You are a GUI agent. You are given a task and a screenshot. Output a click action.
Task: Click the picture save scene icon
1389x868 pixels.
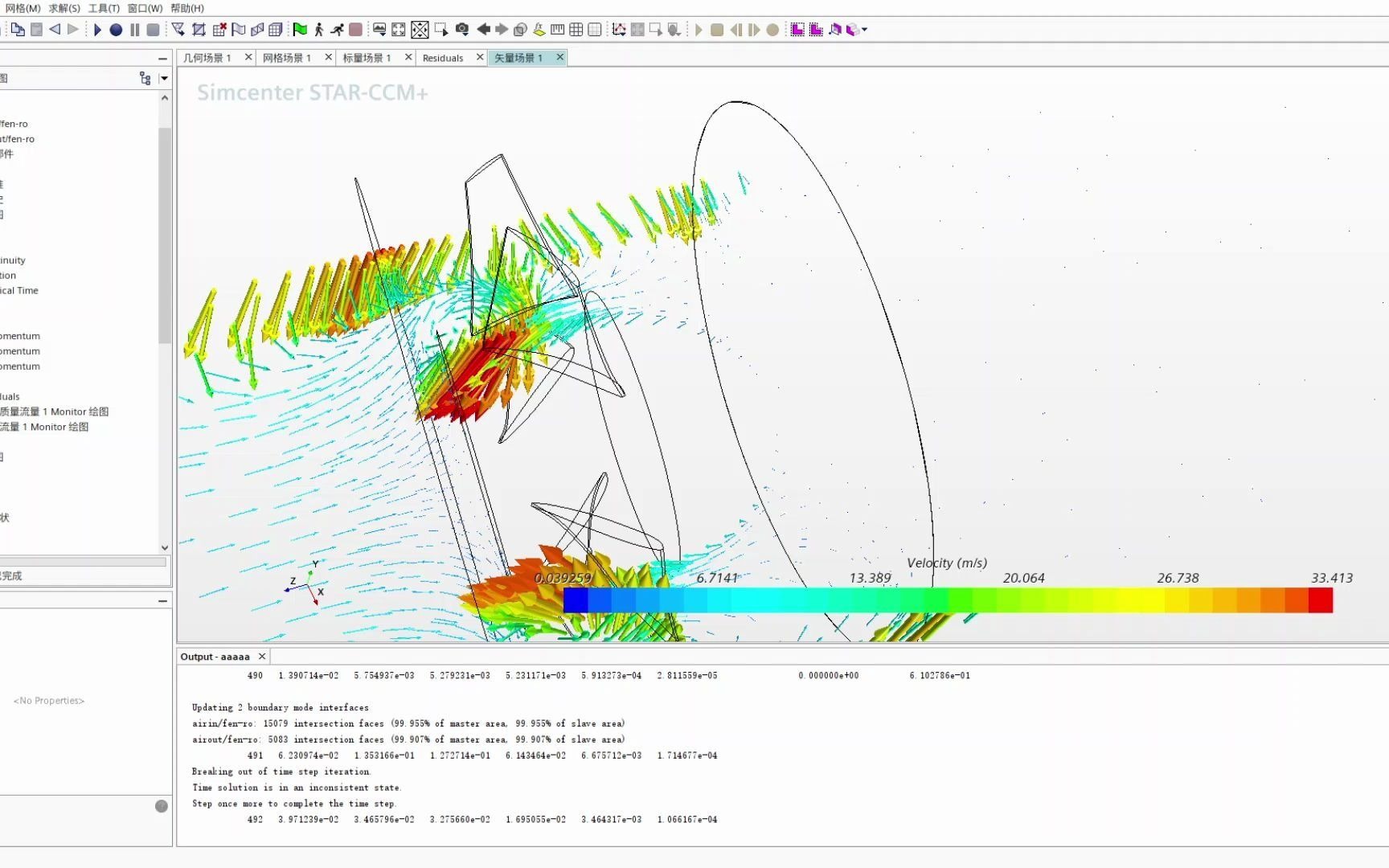(379, 30)
